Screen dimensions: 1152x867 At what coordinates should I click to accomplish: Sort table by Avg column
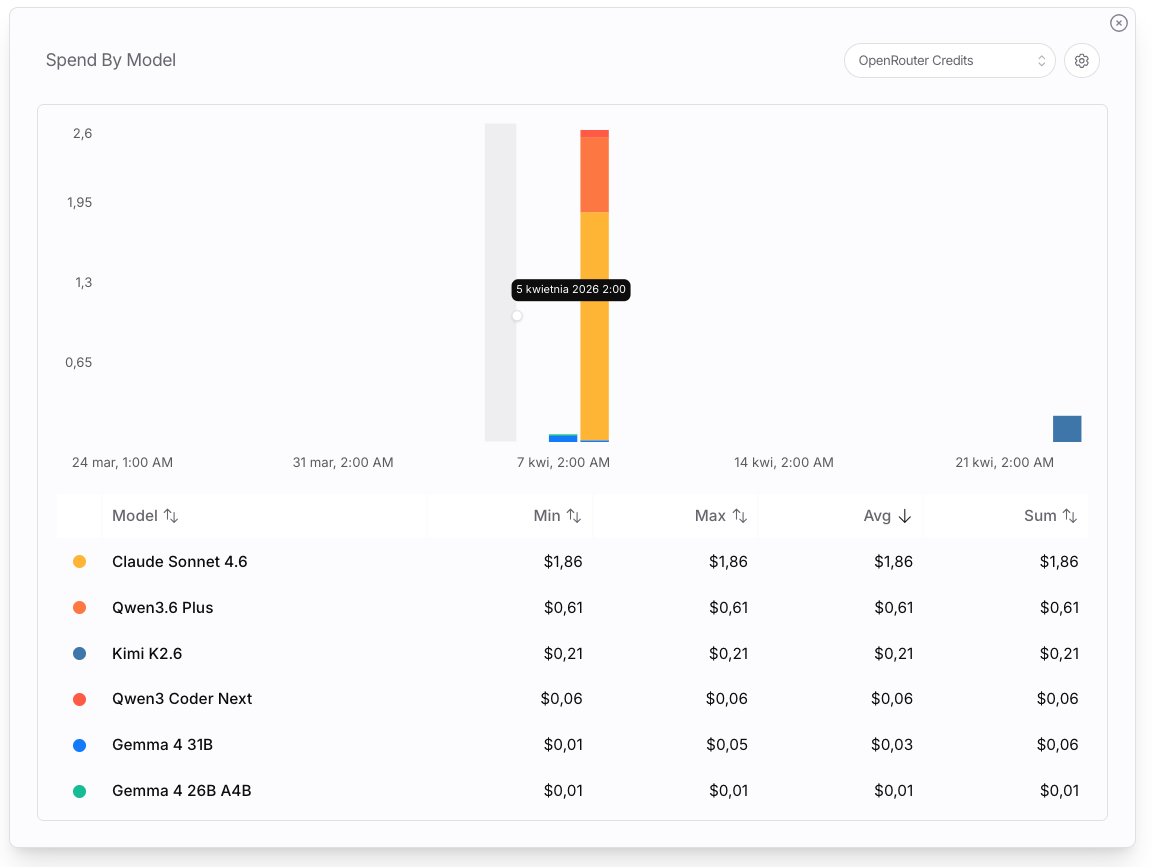coord(887,516)
